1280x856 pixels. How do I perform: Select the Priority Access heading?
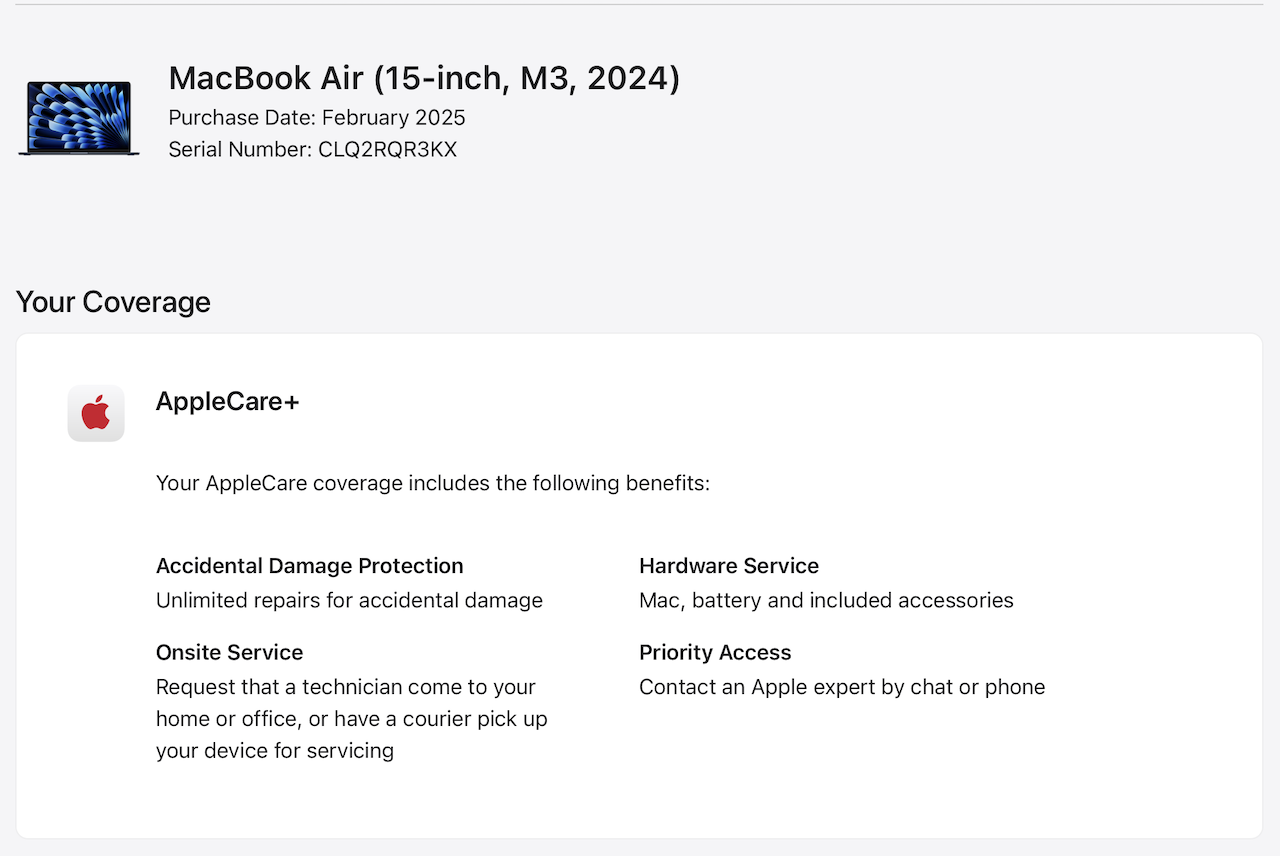coord(715,652)
